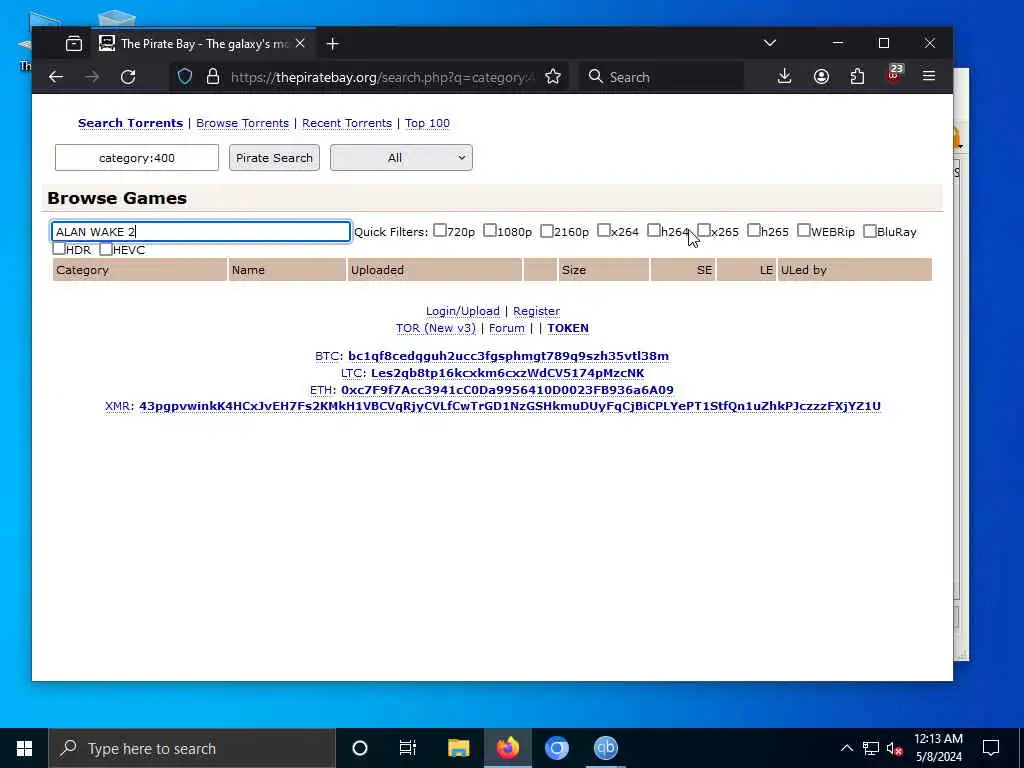1024x768 pixels.
Task: Open a new browser tab
Action: [x=332, y=44]
